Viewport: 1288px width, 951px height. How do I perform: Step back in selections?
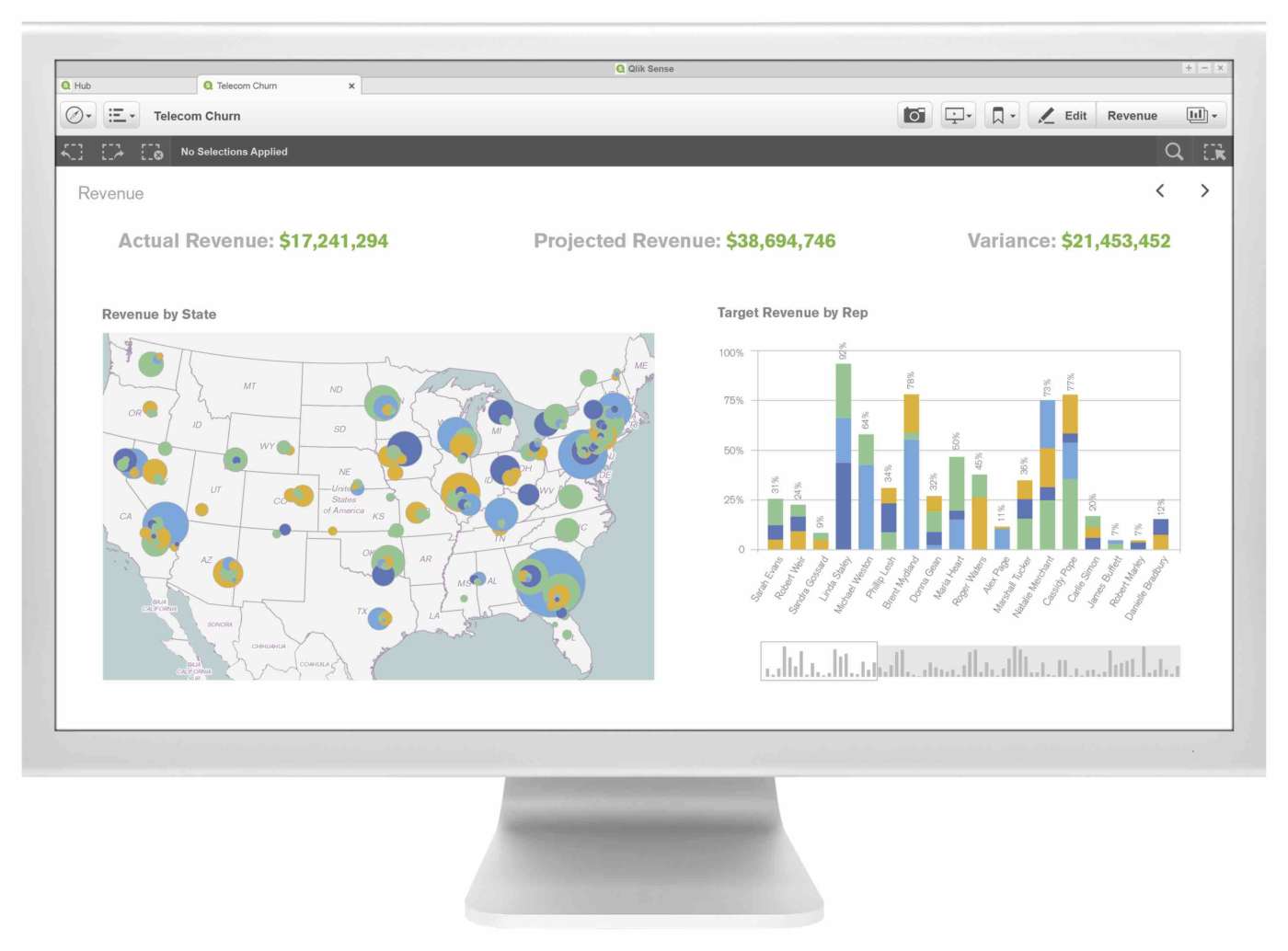72,152
